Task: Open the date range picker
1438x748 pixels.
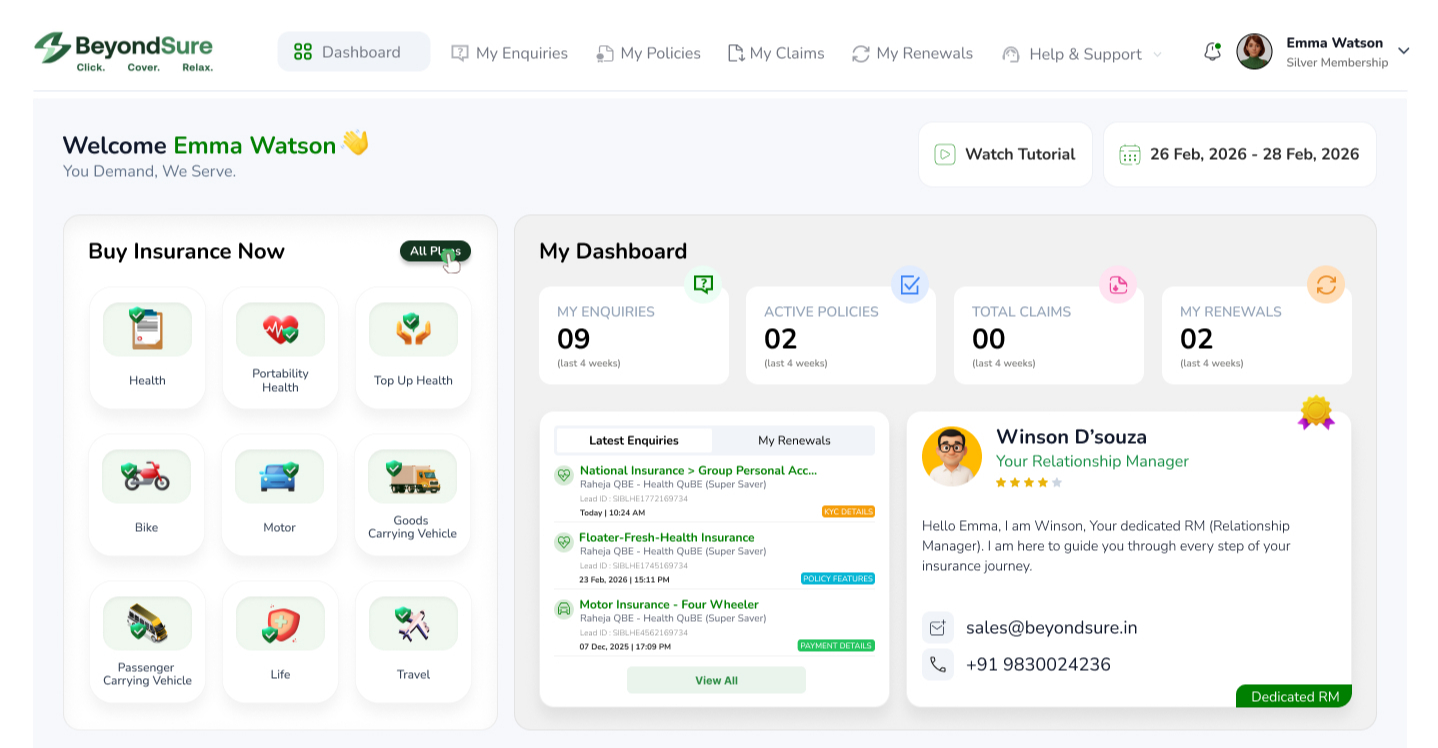Action: [x=1240, y=154]
